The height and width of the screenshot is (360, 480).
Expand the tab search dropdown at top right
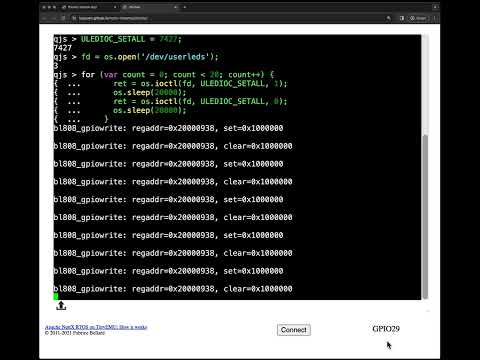435,7
